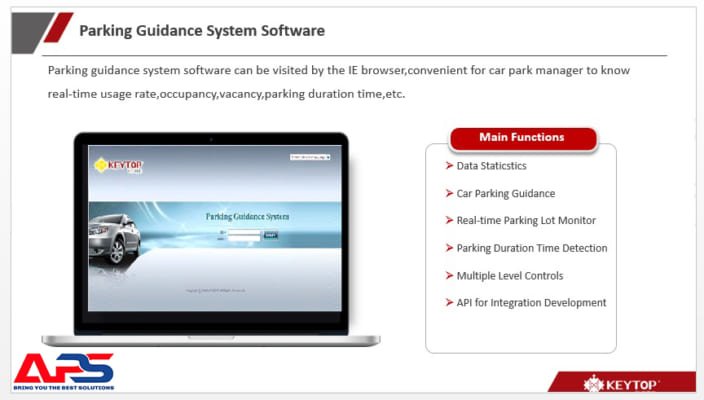This screenshot has width=704, height=400.
Task: Click the arrow bullet beside API for Integration Development
Action: click(x=449, y=302)
